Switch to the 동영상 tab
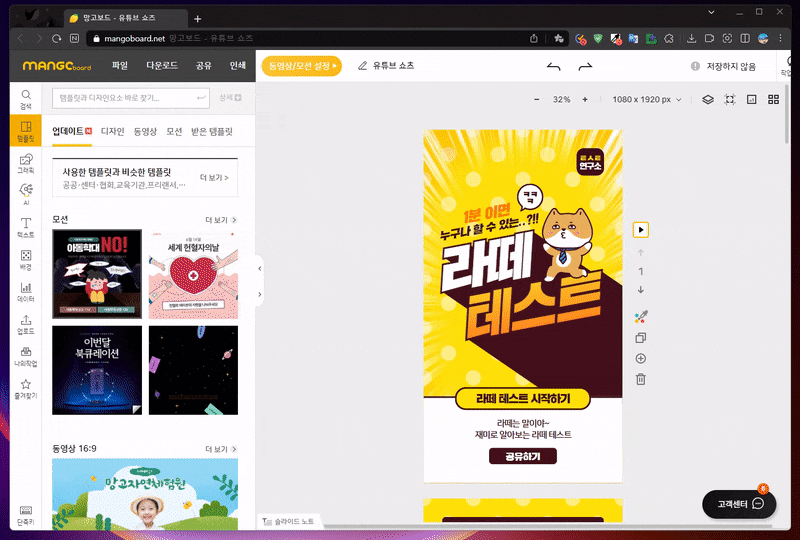The image size is (800, 540). (145, 132)
